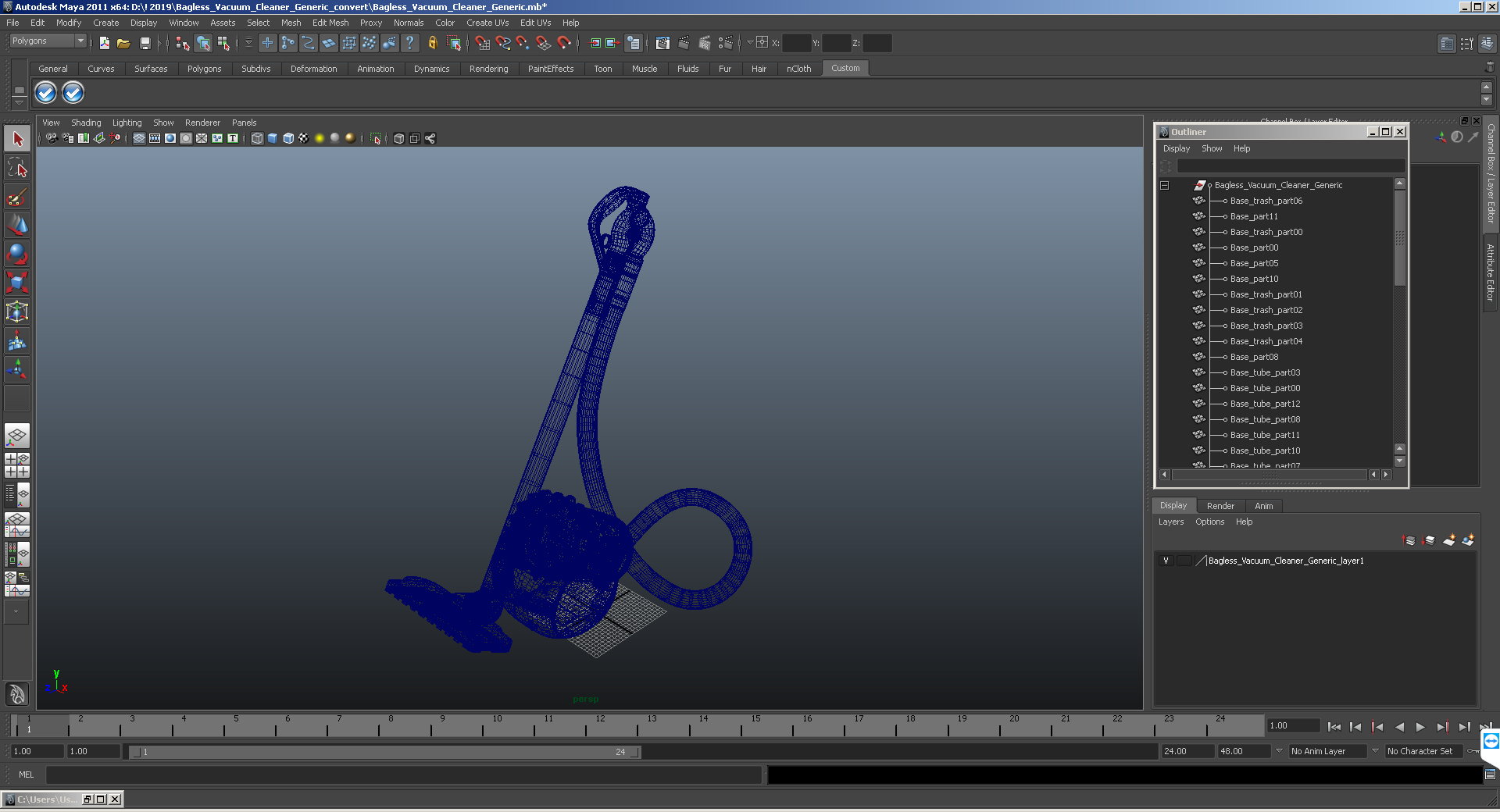Toggle textured display checker ball
This screenshot has width=1500, height=812.
(x=304, y=138)
